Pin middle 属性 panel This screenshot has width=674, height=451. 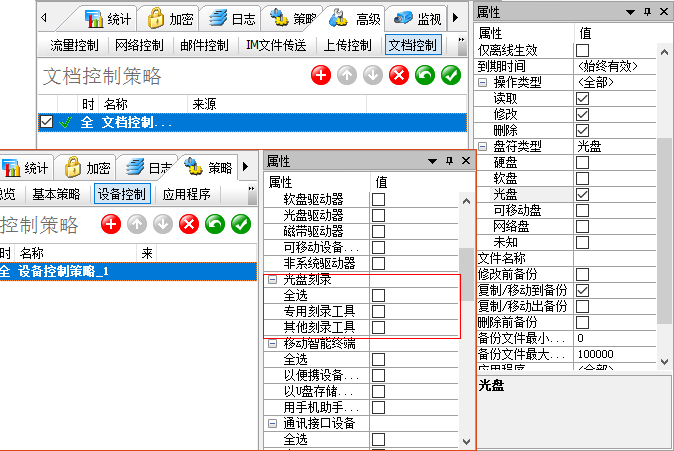coord(449,161)
